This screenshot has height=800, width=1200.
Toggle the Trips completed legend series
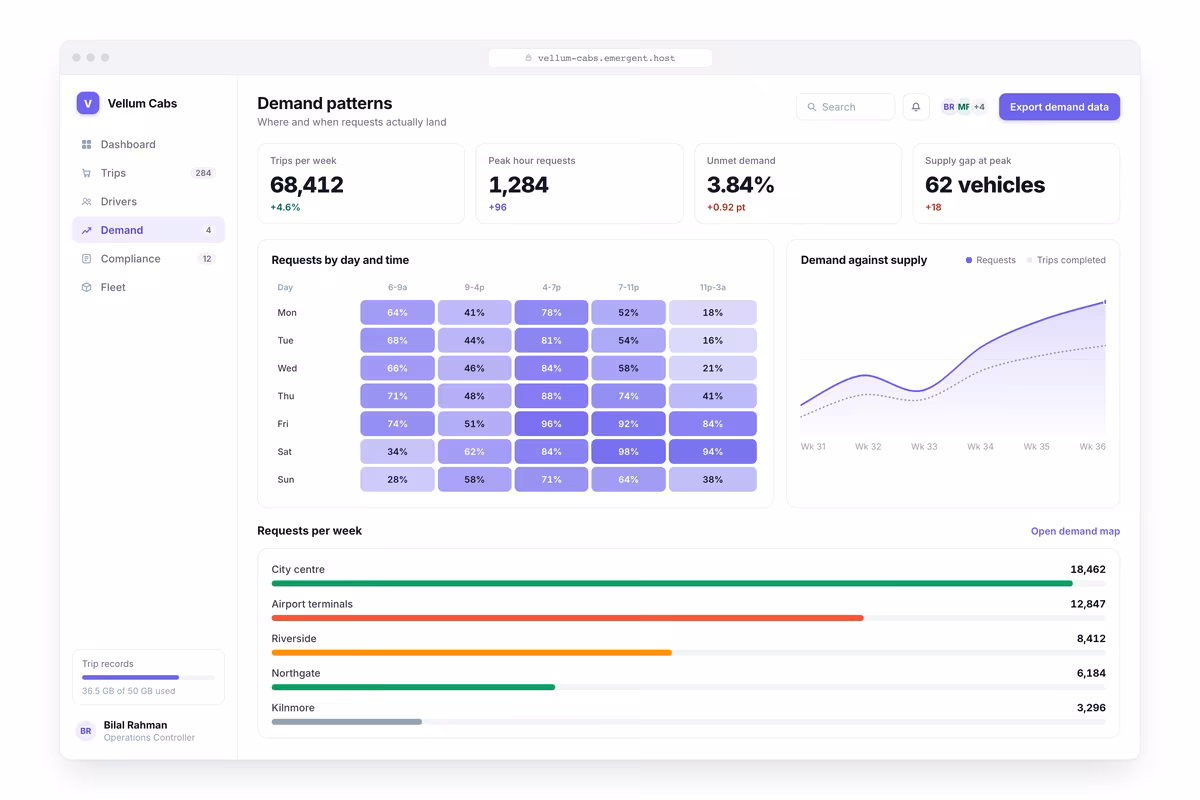pos(1066,260)
